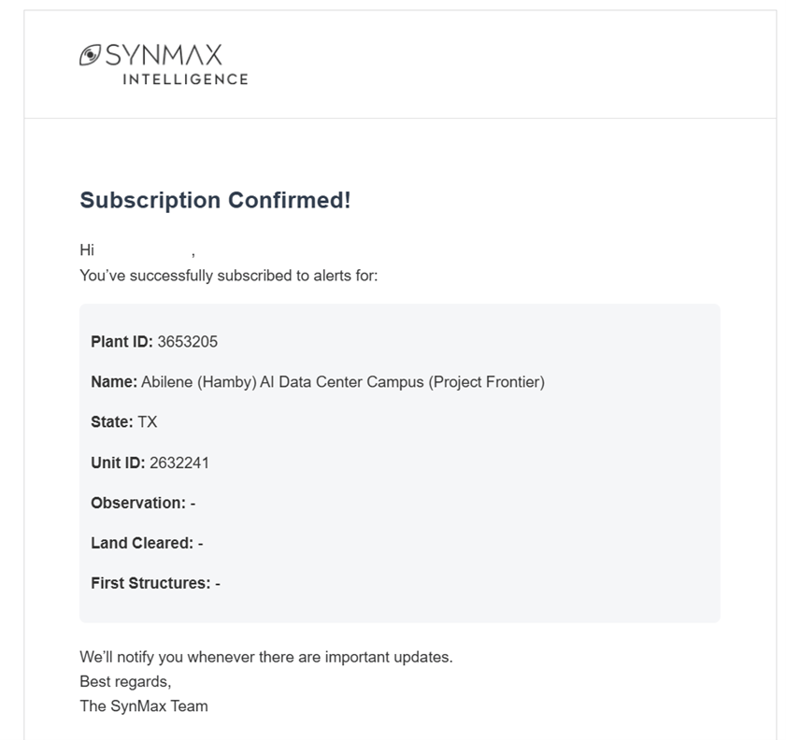Click the TX state value
Viewport: 786px width, 740px height.
point(147,422)
